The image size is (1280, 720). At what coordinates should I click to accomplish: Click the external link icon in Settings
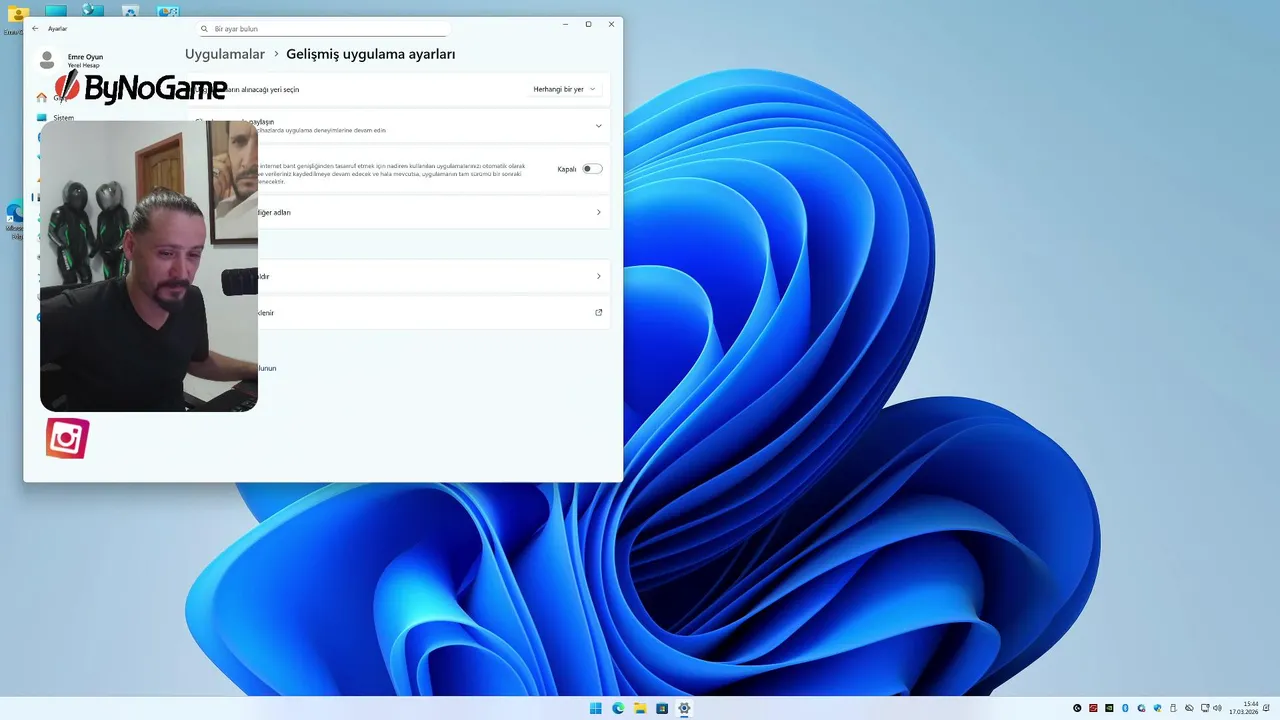pos(599,312)
